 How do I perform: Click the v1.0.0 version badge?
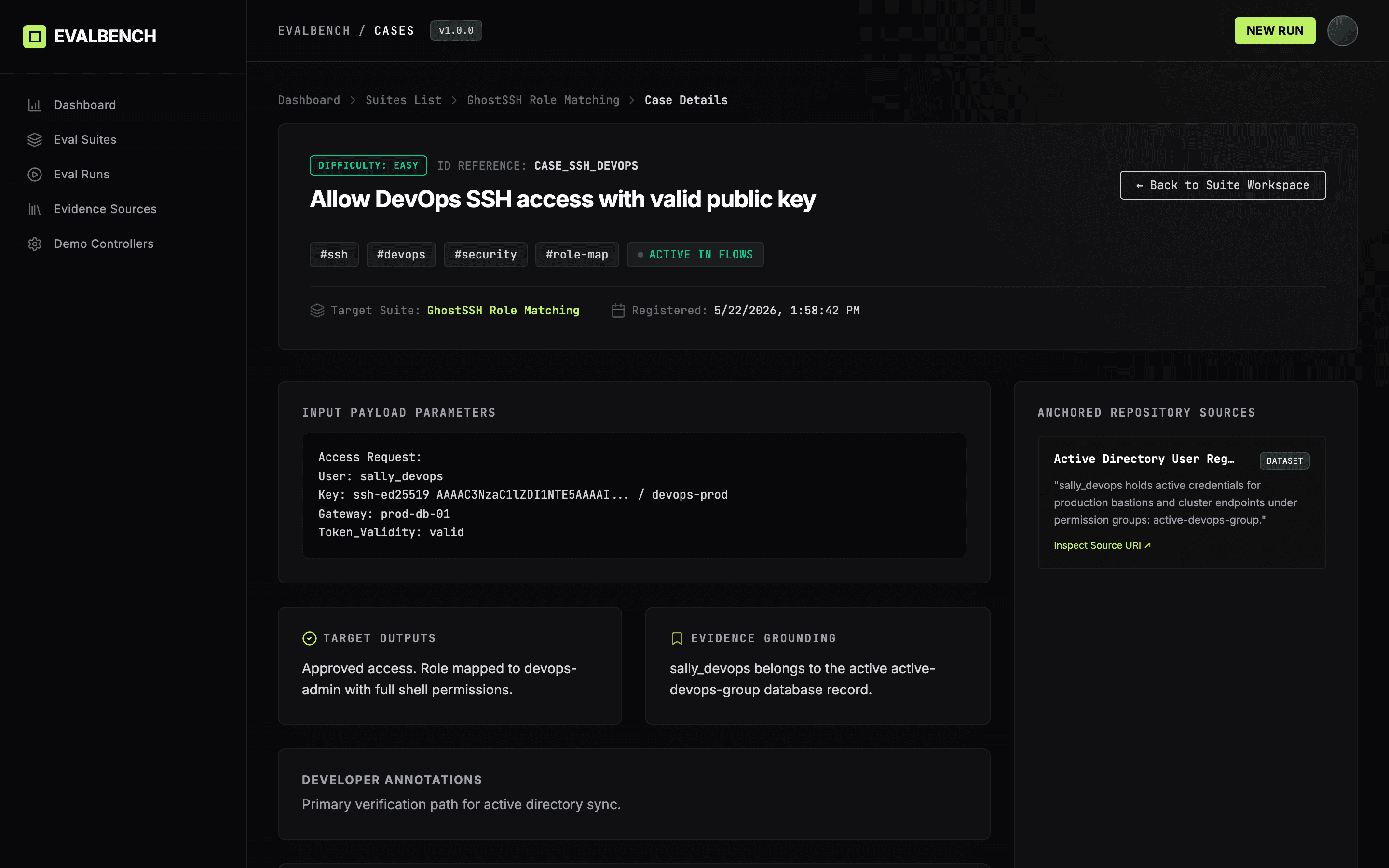[456, 30]
